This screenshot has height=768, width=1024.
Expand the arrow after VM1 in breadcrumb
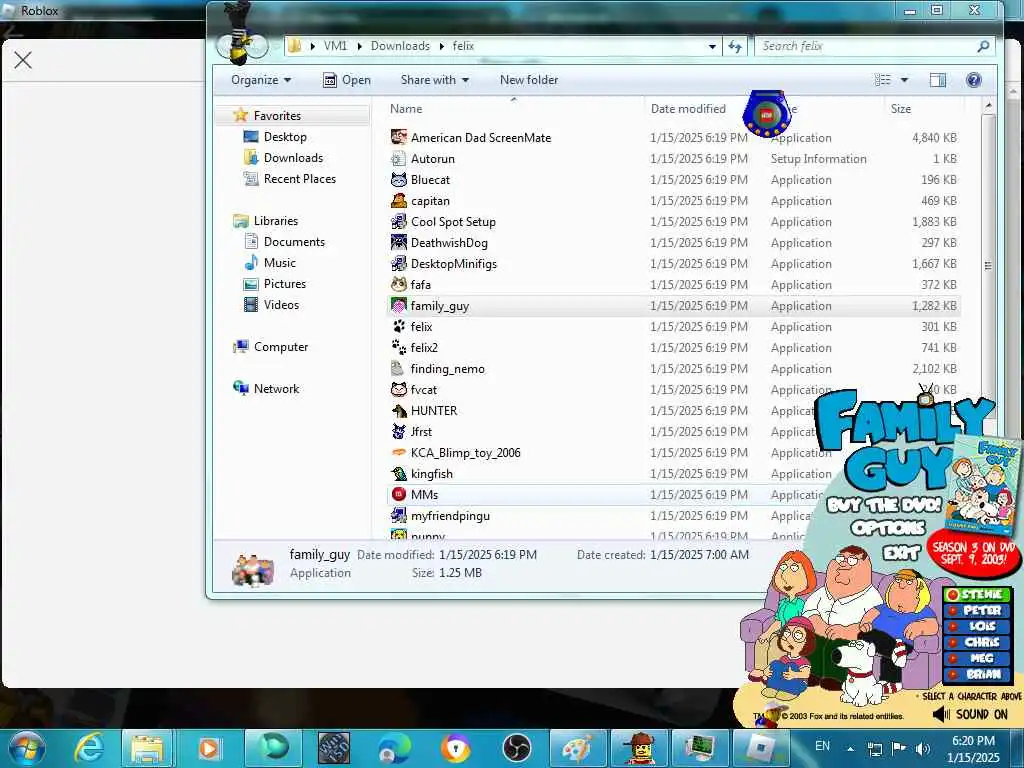359,46
